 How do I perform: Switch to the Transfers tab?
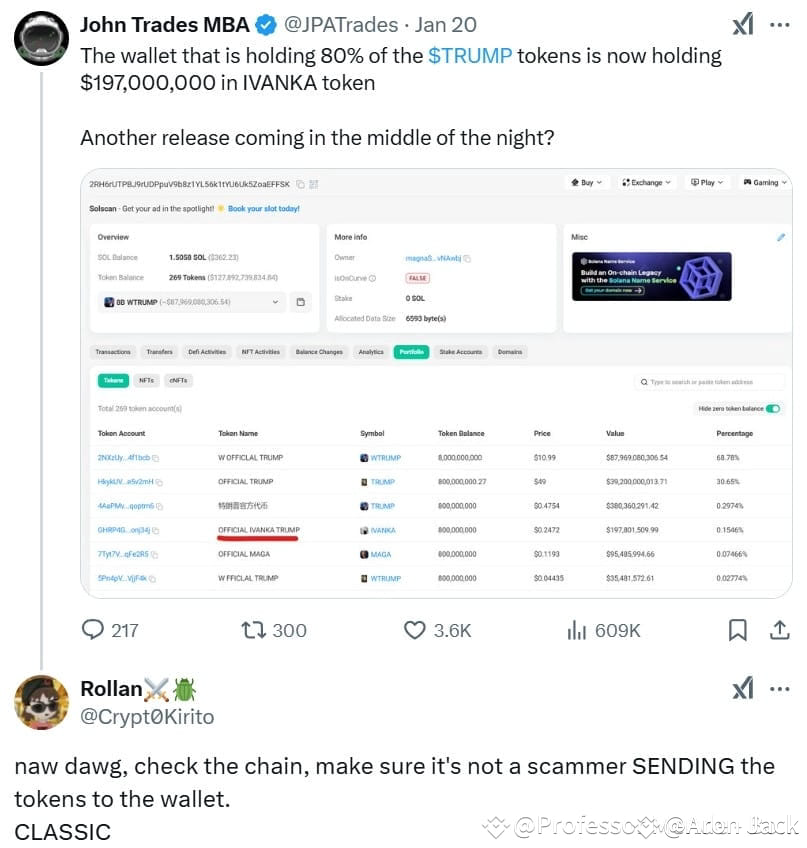pos(160,353)
